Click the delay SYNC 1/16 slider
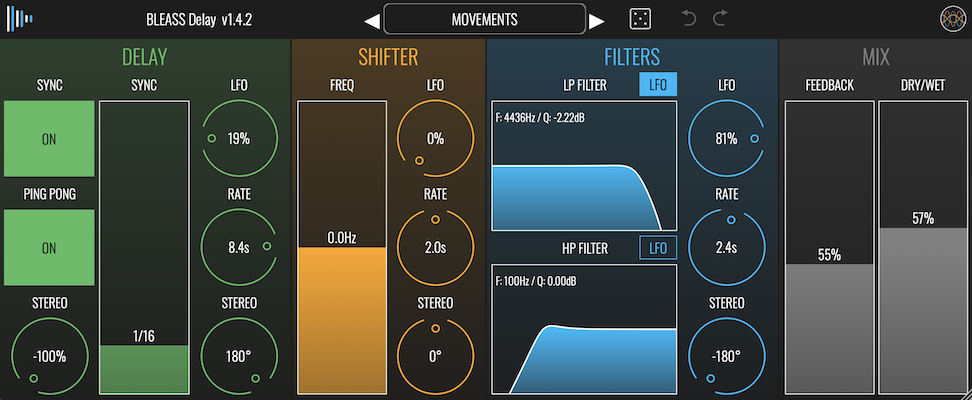Viewport: 972px width, 400px height. (144, 246)
